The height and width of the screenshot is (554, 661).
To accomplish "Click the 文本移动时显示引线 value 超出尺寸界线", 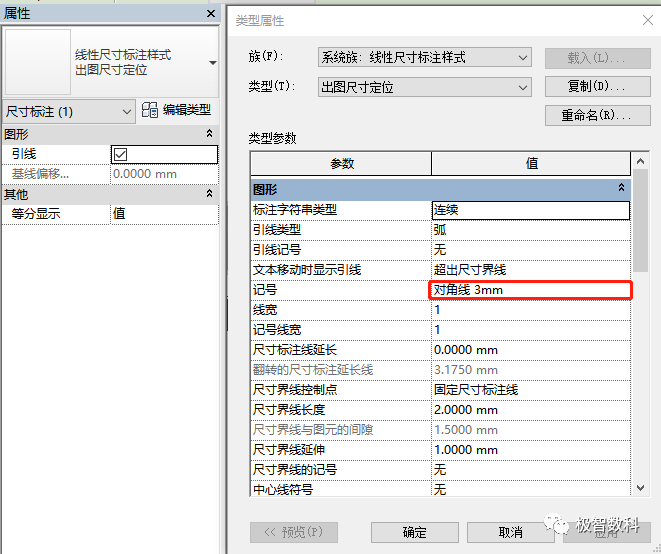I will pos(531,270).
